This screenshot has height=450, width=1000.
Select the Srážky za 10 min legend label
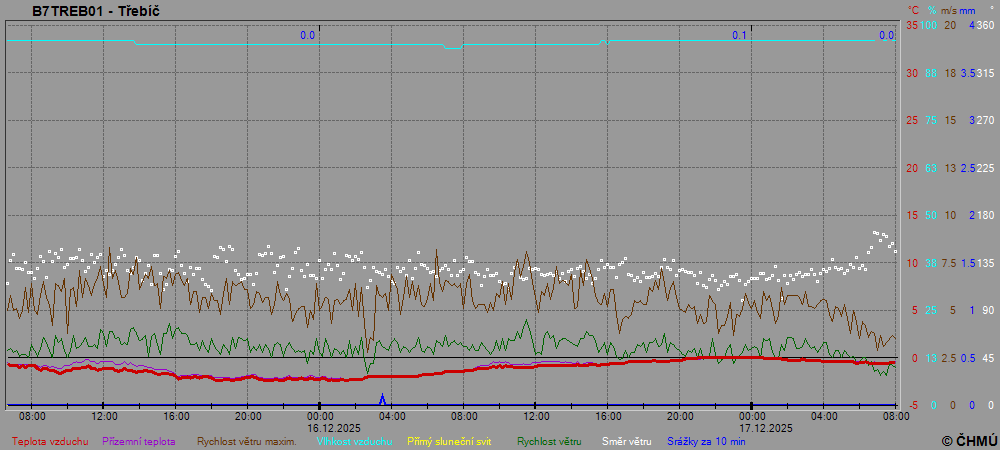pos(706,441)
